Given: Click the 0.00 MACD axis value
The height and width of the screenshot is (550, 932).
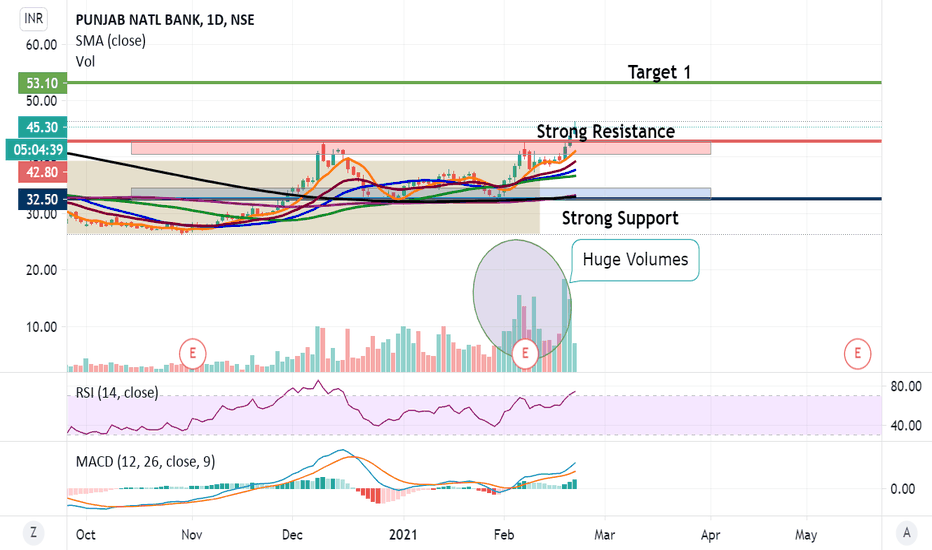Looking at the screenshot, I should coord(902,489).
